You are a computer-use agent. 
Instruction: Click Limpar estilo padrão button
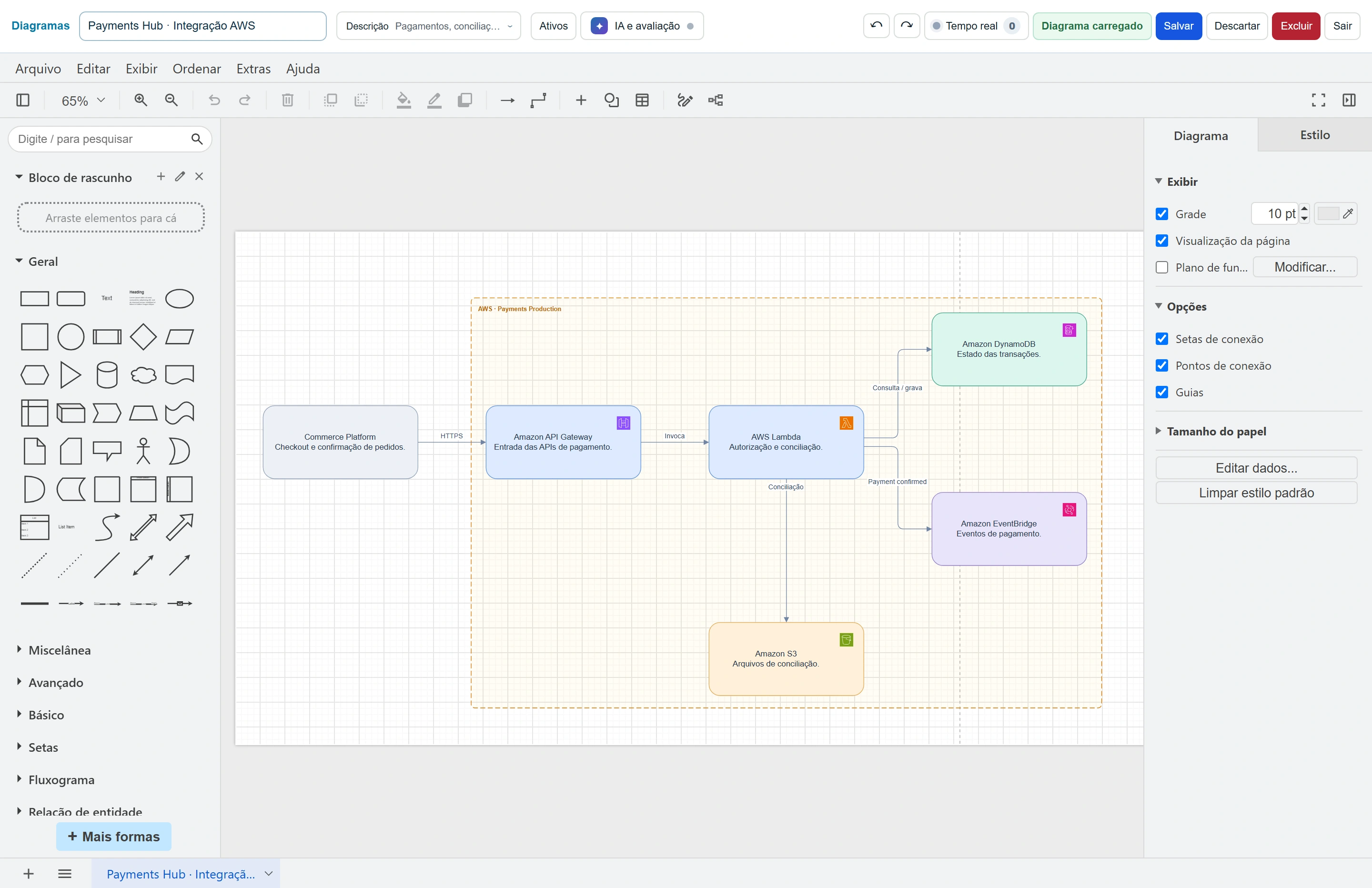click(1256, 493)
